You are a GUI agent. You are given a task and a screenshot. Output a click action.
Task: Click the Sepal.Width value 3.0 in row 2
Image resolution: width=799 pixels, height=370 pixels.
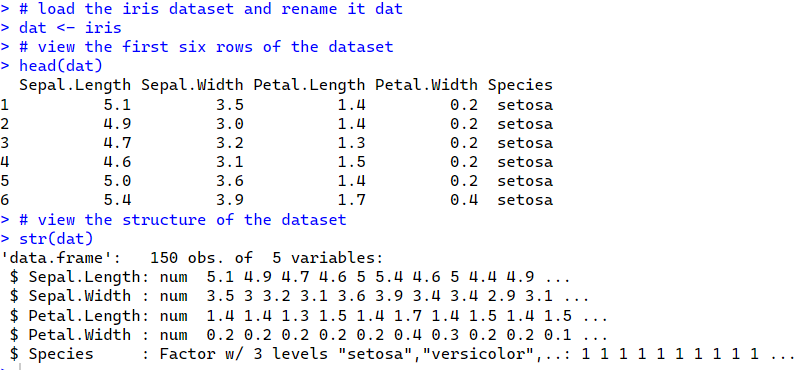230,124
